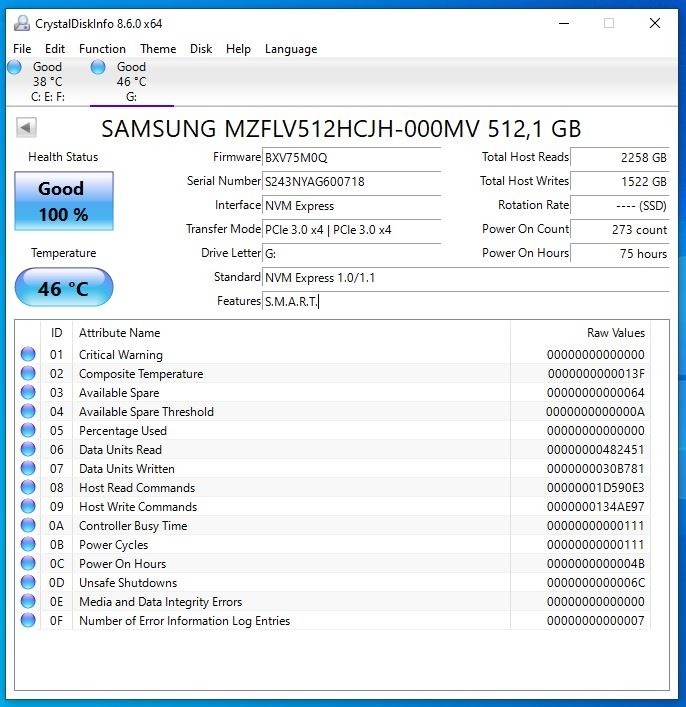The height and width of the screenshot is (707, 686).
Task: Click the status icon for Media and Data Integrity Errors
Action: 28,601
